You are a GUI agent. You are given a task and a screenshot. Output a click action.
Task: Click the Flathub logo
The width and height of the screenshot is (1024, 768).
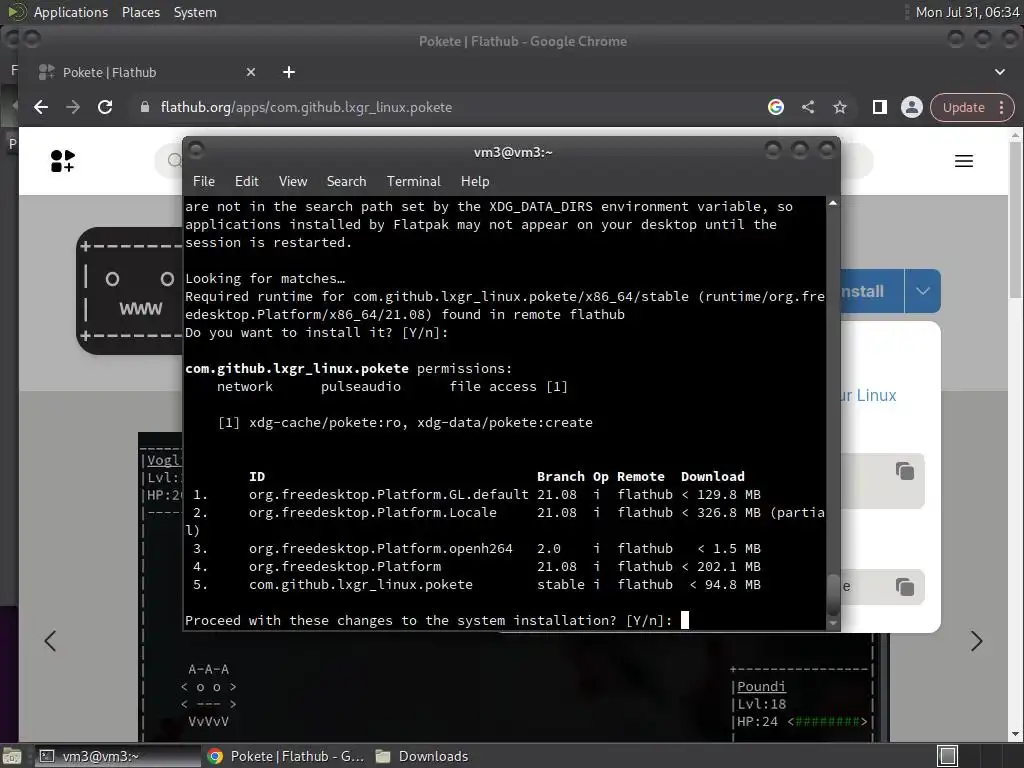(63, 161)
